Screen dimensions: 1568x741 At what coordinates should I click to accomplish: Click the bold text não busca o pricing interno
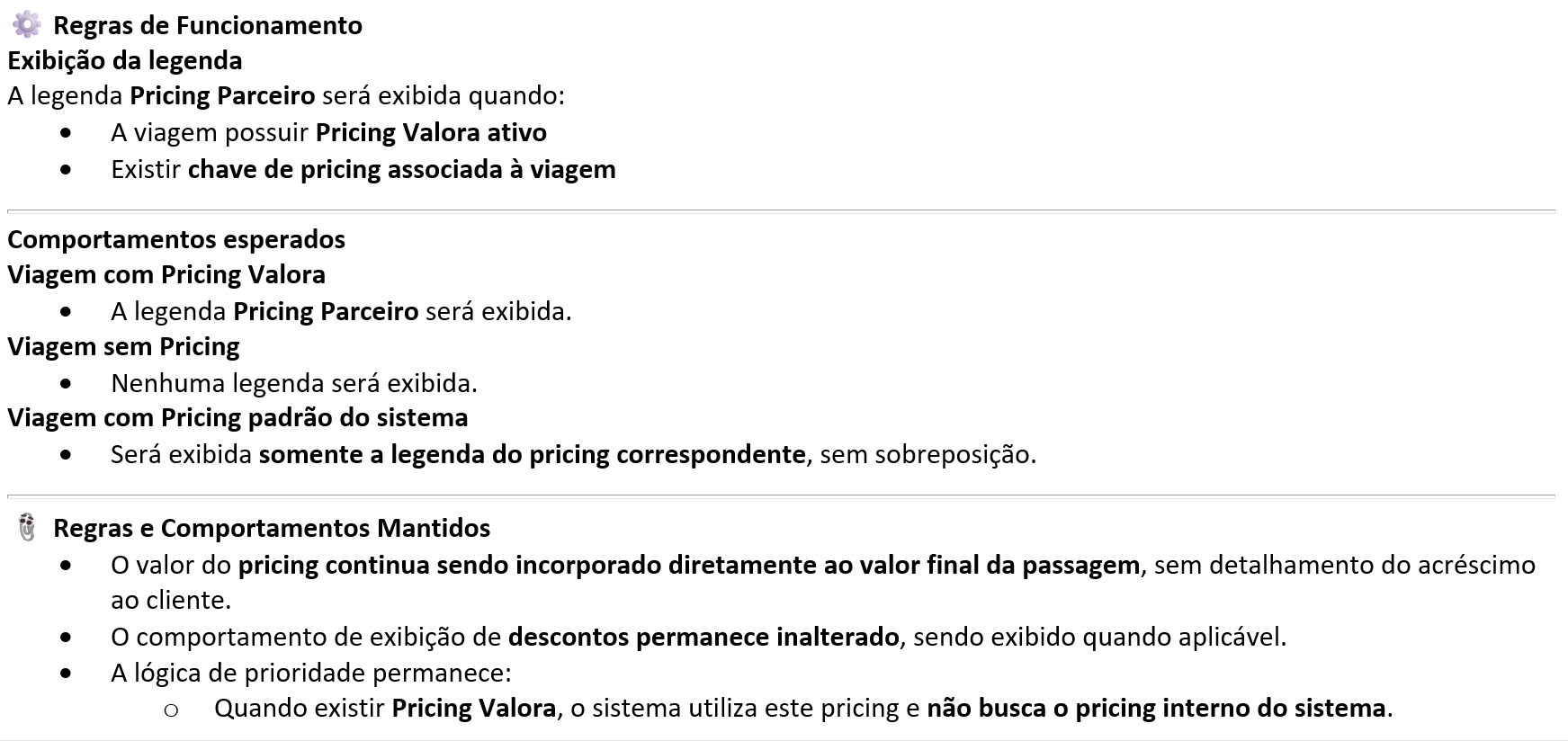point(1089,708)
